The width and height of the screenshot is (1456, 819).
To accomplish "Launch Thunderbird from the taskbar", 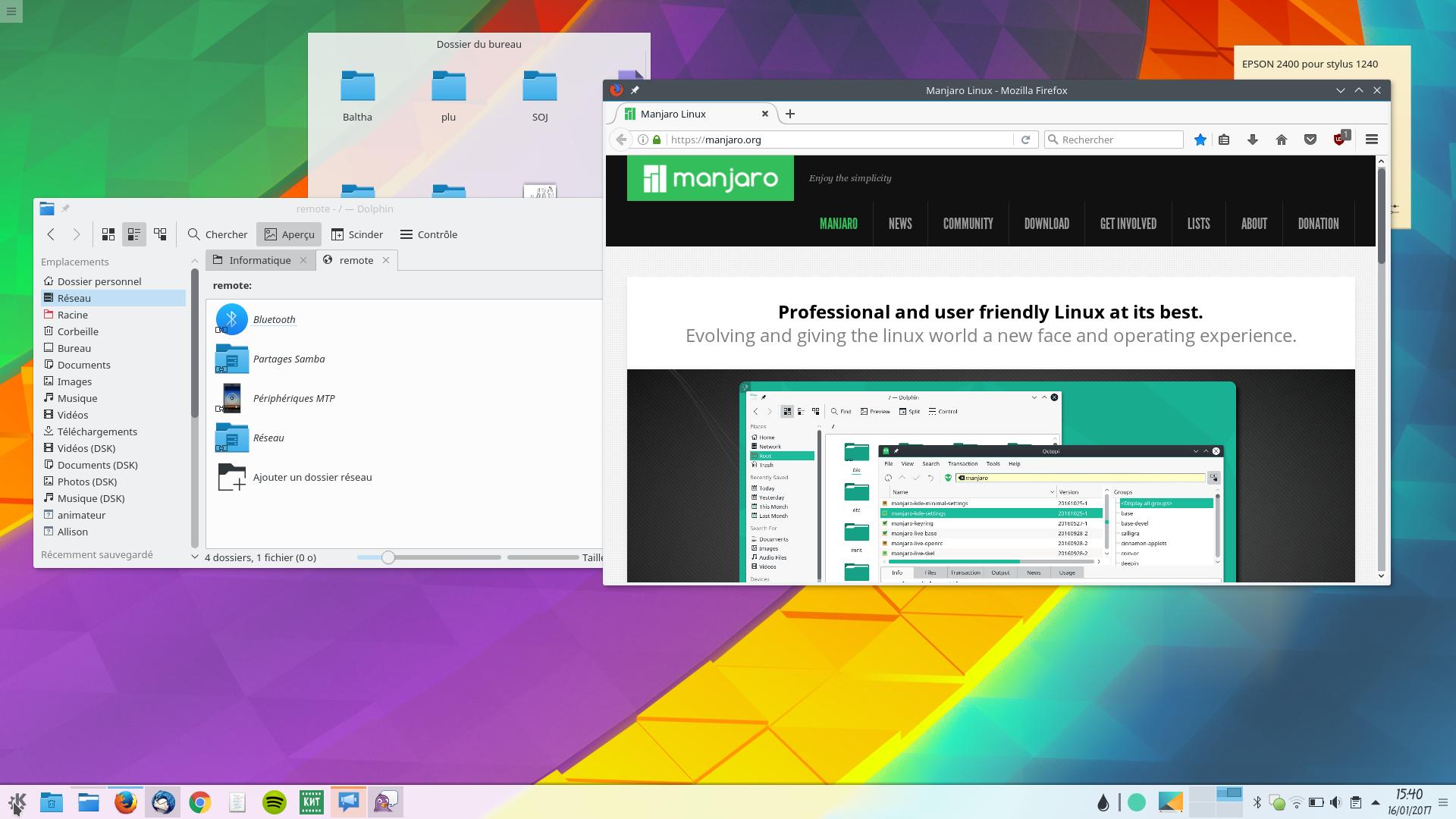I will (x=163, y=802).
